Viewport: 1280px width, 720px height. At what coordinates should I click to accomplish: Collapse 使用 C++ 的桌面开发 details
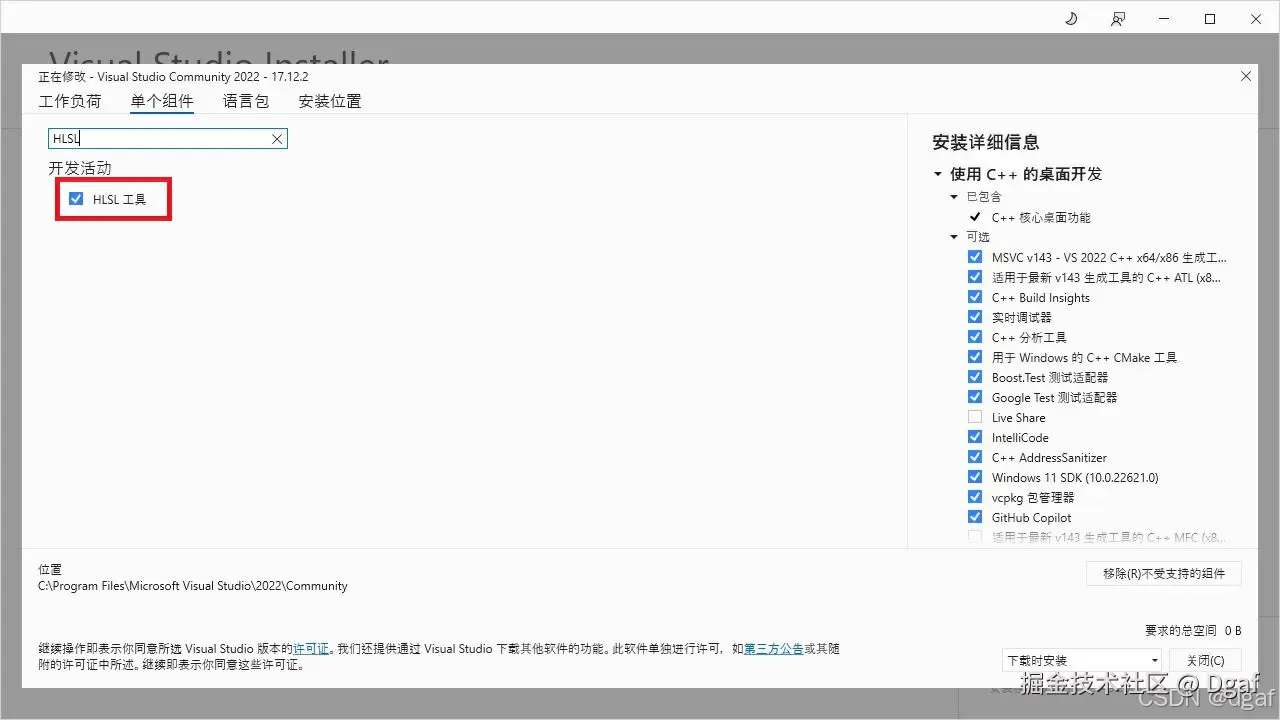click(937, 174)
